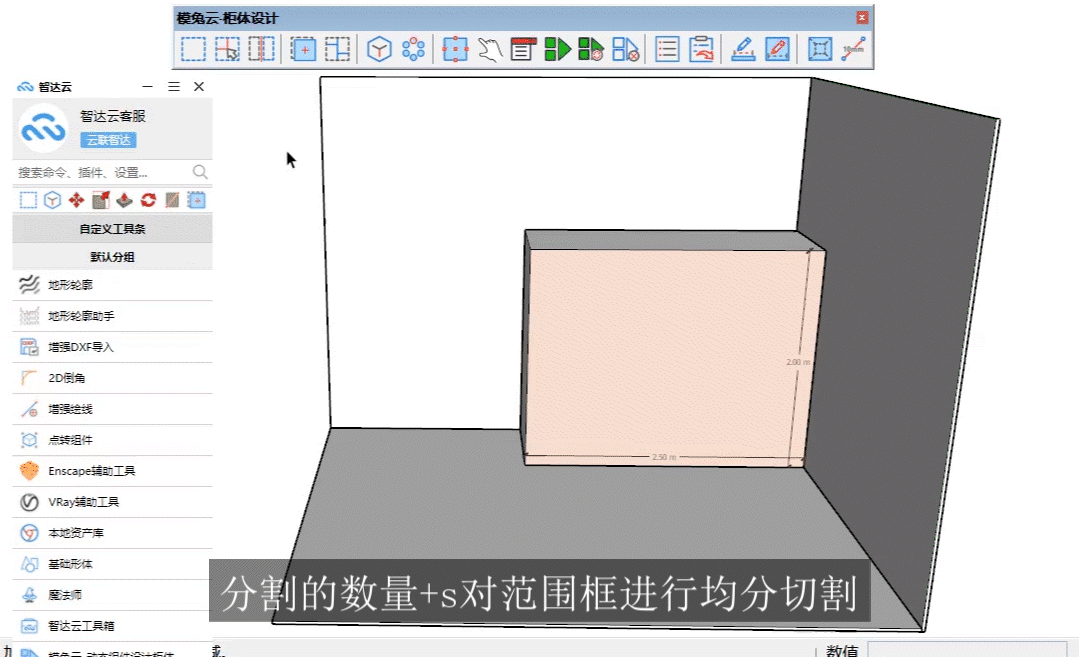Open the 智达云 search magnifier icon
This screenshot has height=657, width=1079.
point(200,172)
